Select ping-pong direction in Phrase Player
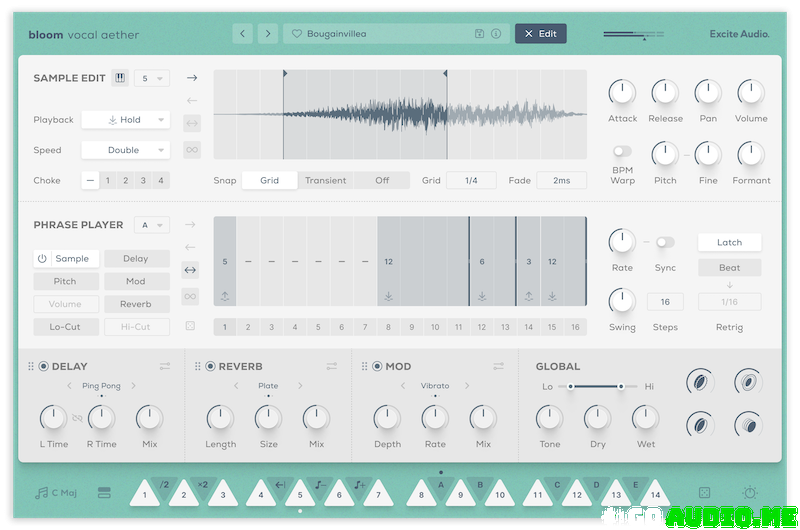 coord(190,270)
